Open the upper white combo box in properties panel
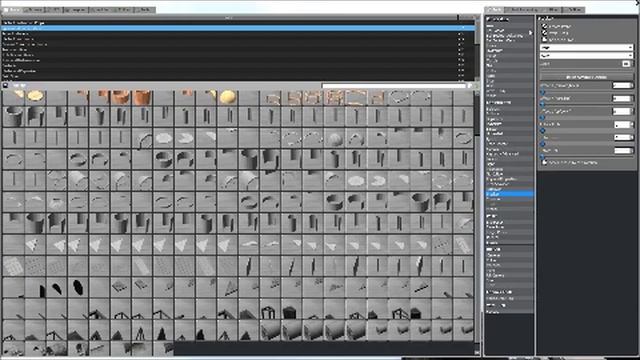This screenshot has width=640, height=360. coord(586,48)
